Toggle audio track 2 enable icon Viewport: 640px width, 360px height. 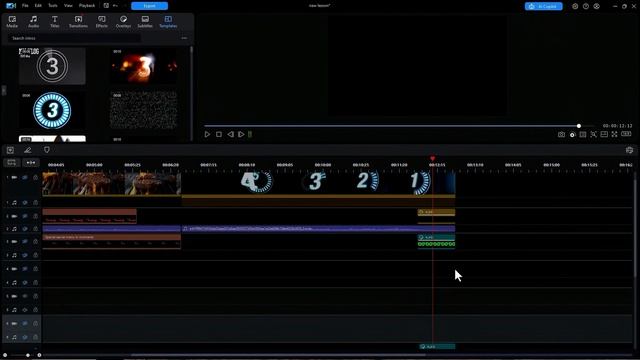(25, 229)
